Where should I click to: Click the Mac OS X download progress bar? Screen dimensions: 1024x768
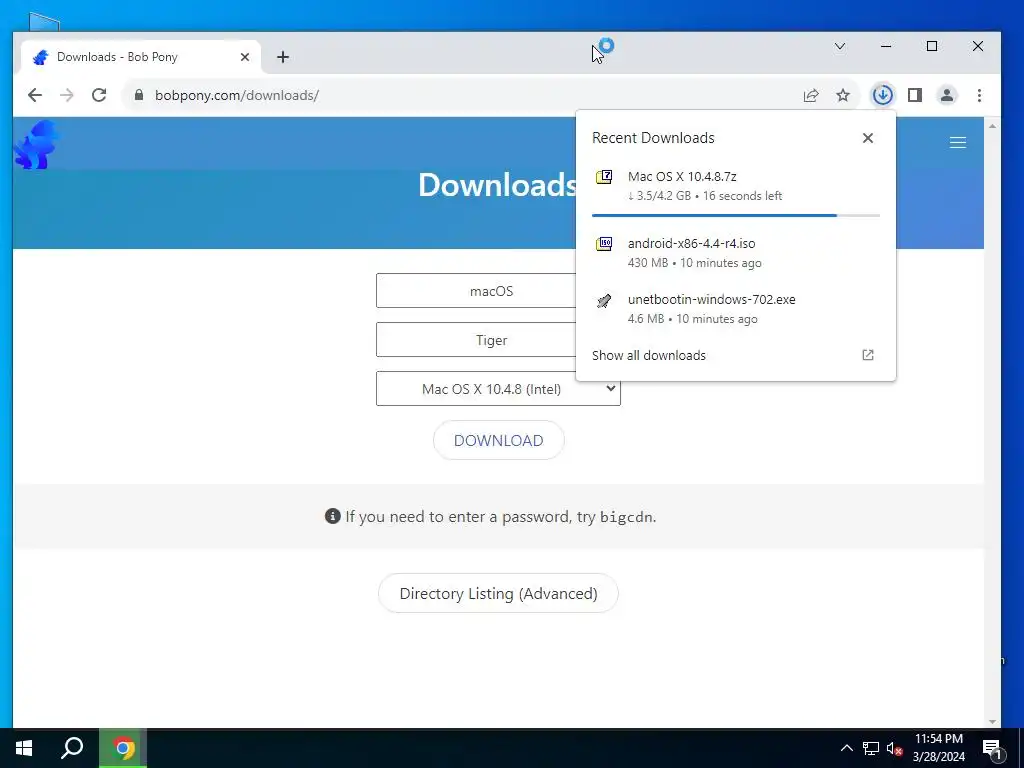pos(736,215)
